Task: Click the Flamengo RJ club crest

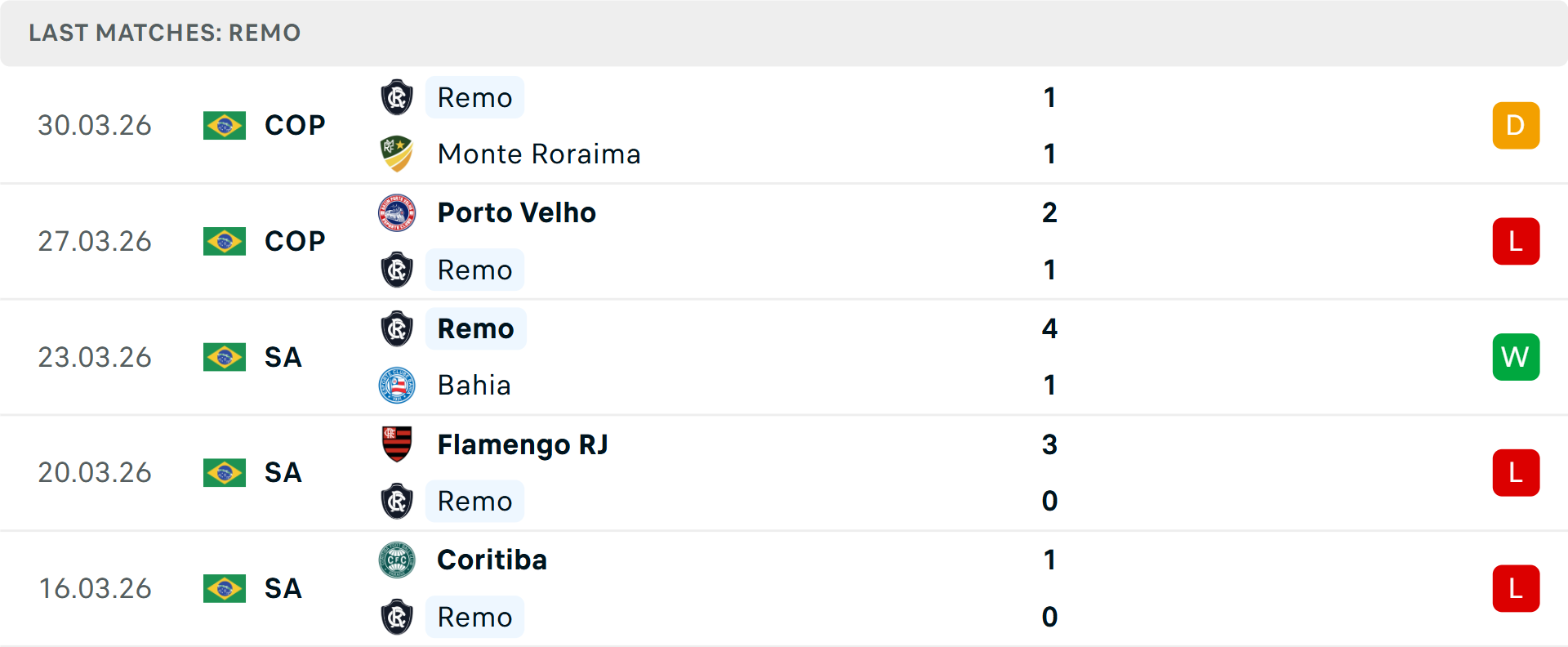Action: pos(397,444)
